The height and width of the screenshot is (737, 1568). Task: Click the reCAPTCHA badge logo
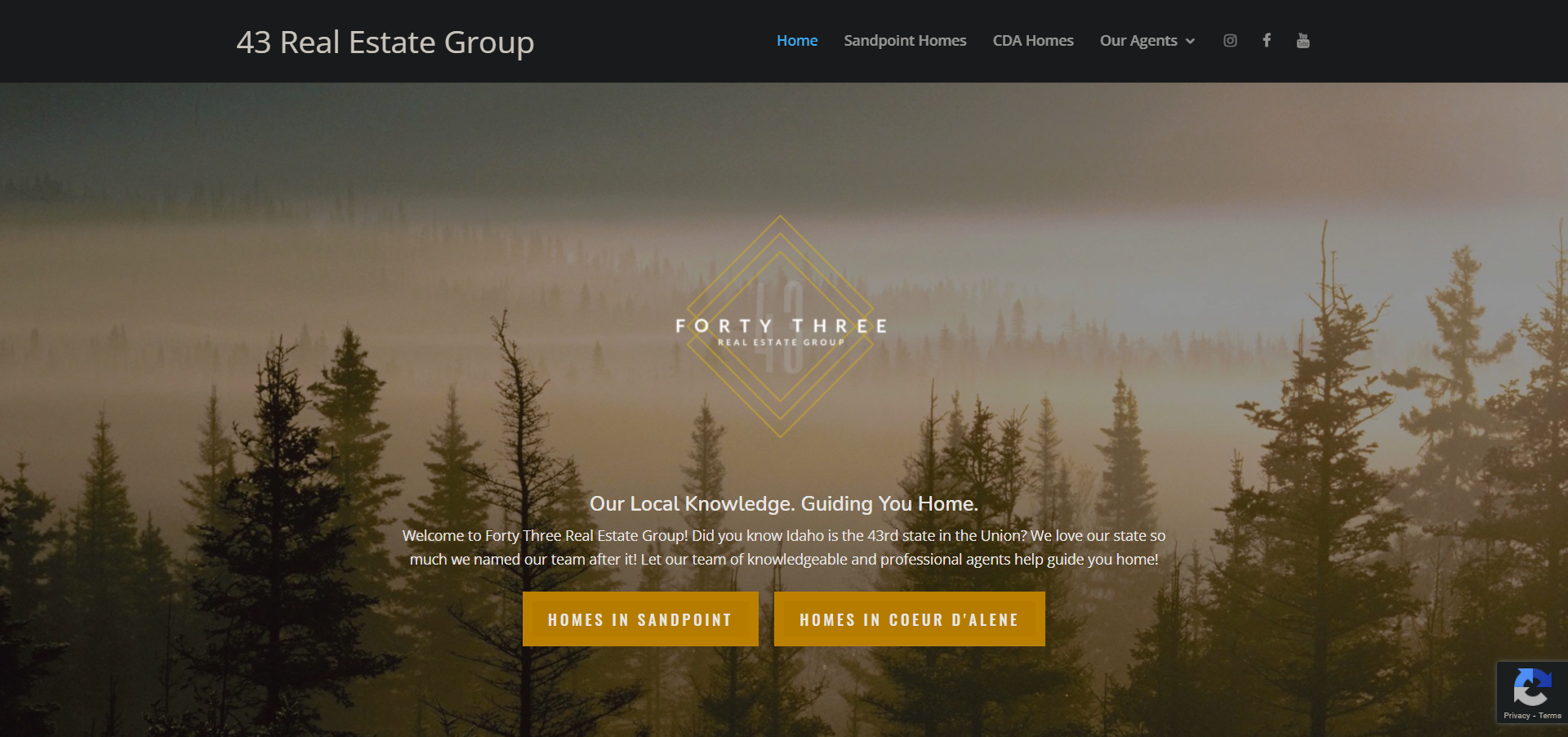click(1532, 687)
